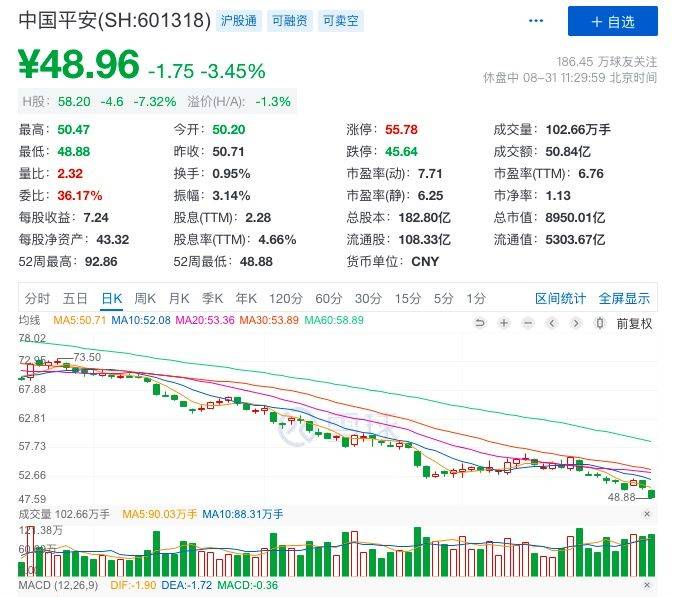Switch to the 5分 chart tab

(x=443, y=298)
